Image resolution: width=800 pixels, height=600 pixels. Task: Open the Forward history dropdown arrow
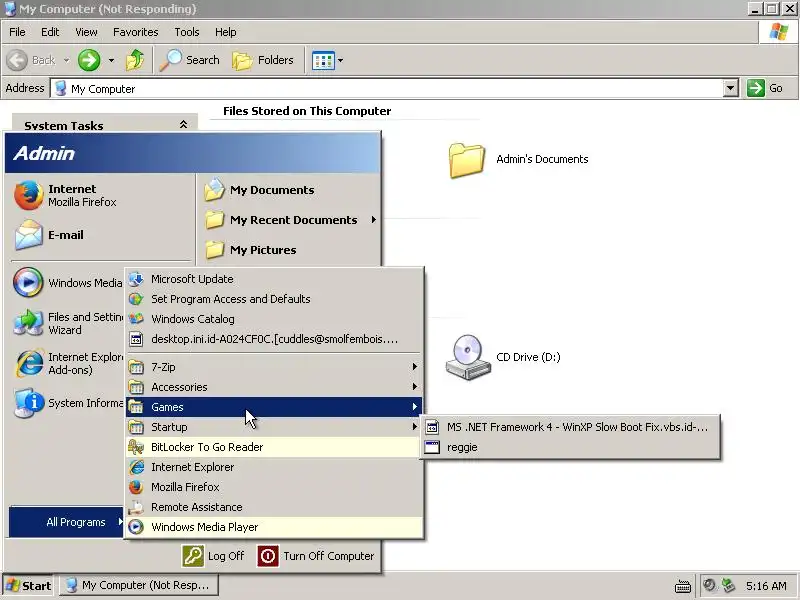coord(111,60)
